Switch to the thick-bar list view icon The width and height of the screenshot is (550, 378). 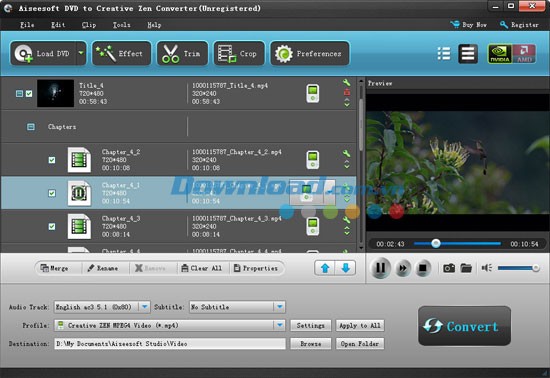[468, 54]
